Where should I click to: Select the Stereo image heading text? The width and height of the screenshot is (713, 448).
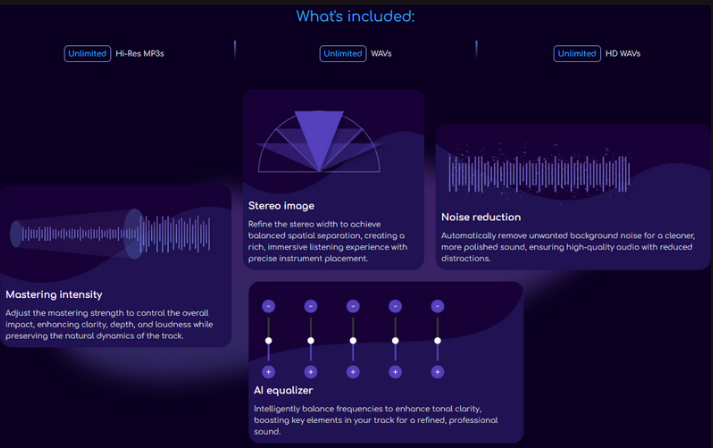point(281,206)
